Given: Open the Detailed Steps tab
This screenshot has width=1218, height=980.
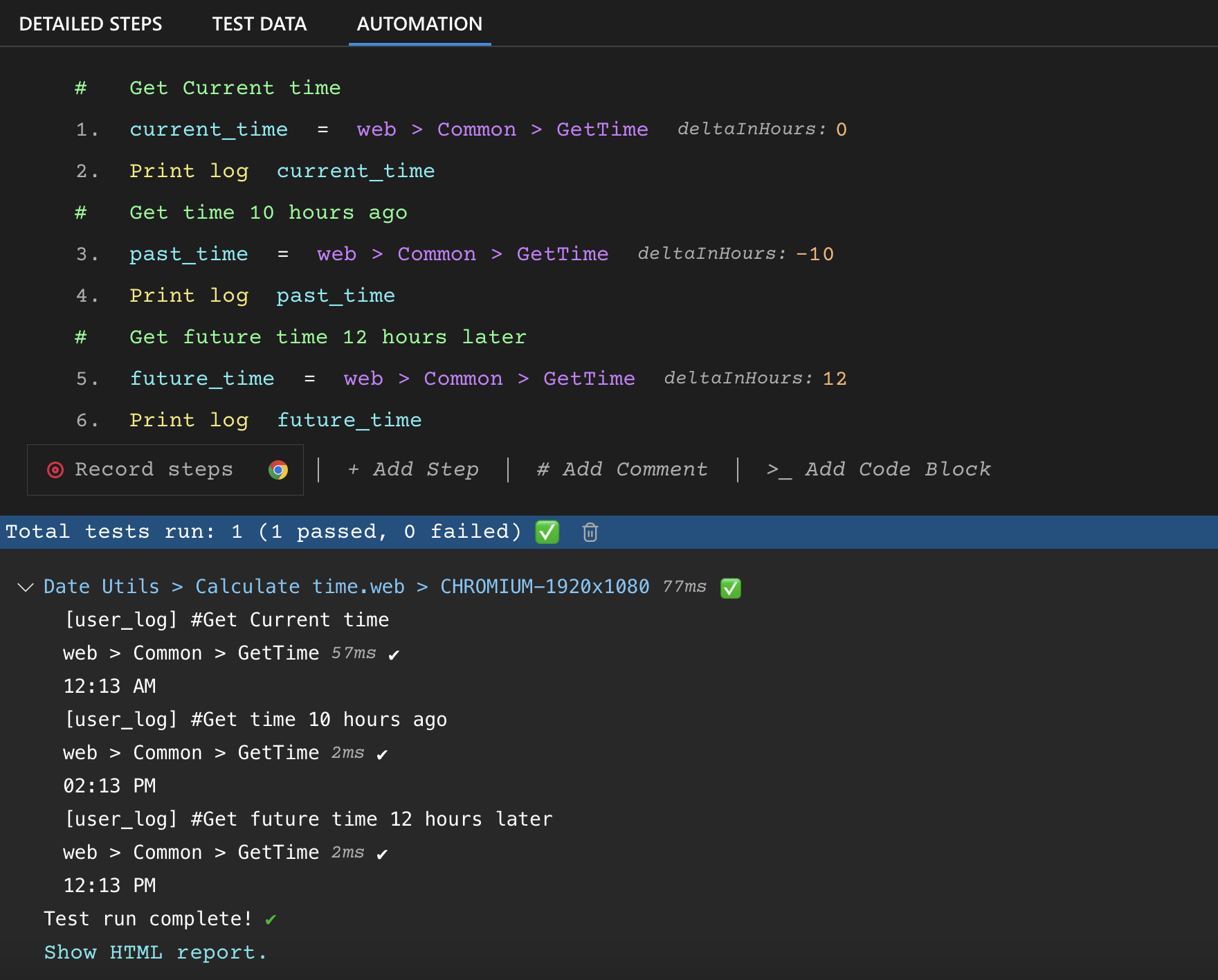Looking at the screenshot, I should pos(91,24).
